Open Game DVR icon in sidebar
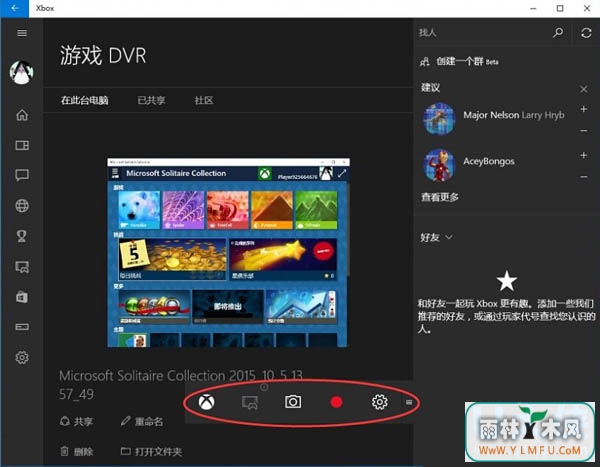The height and width of the screenshot is (467, 600). click(x=22, y=266)
